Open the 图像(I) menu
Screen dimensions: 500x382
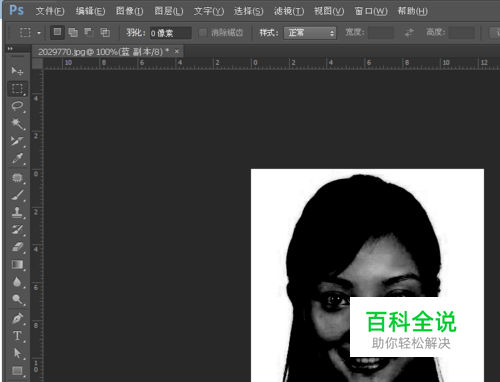130,11
